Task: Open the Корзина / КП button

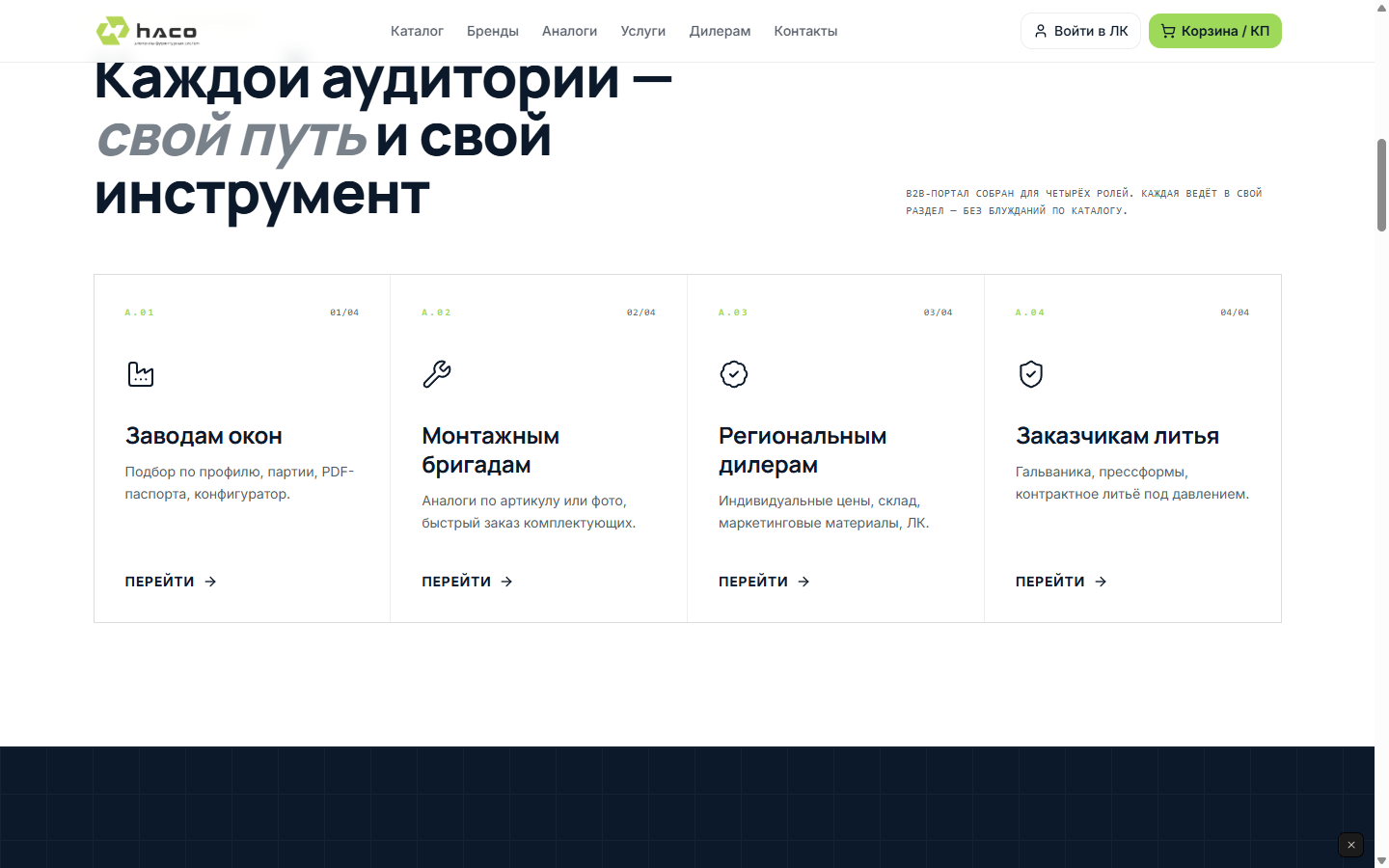Action: (1215, 31)
